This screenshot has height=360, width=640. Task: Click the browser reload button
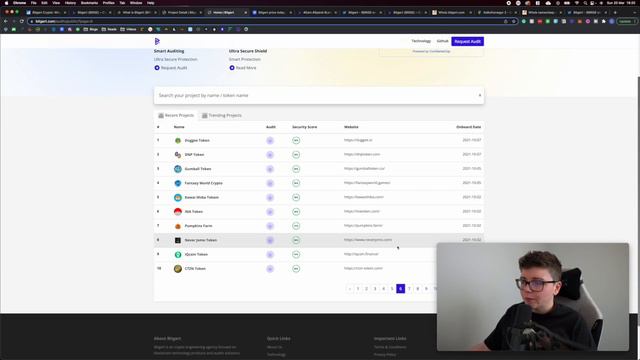(22, 21)
